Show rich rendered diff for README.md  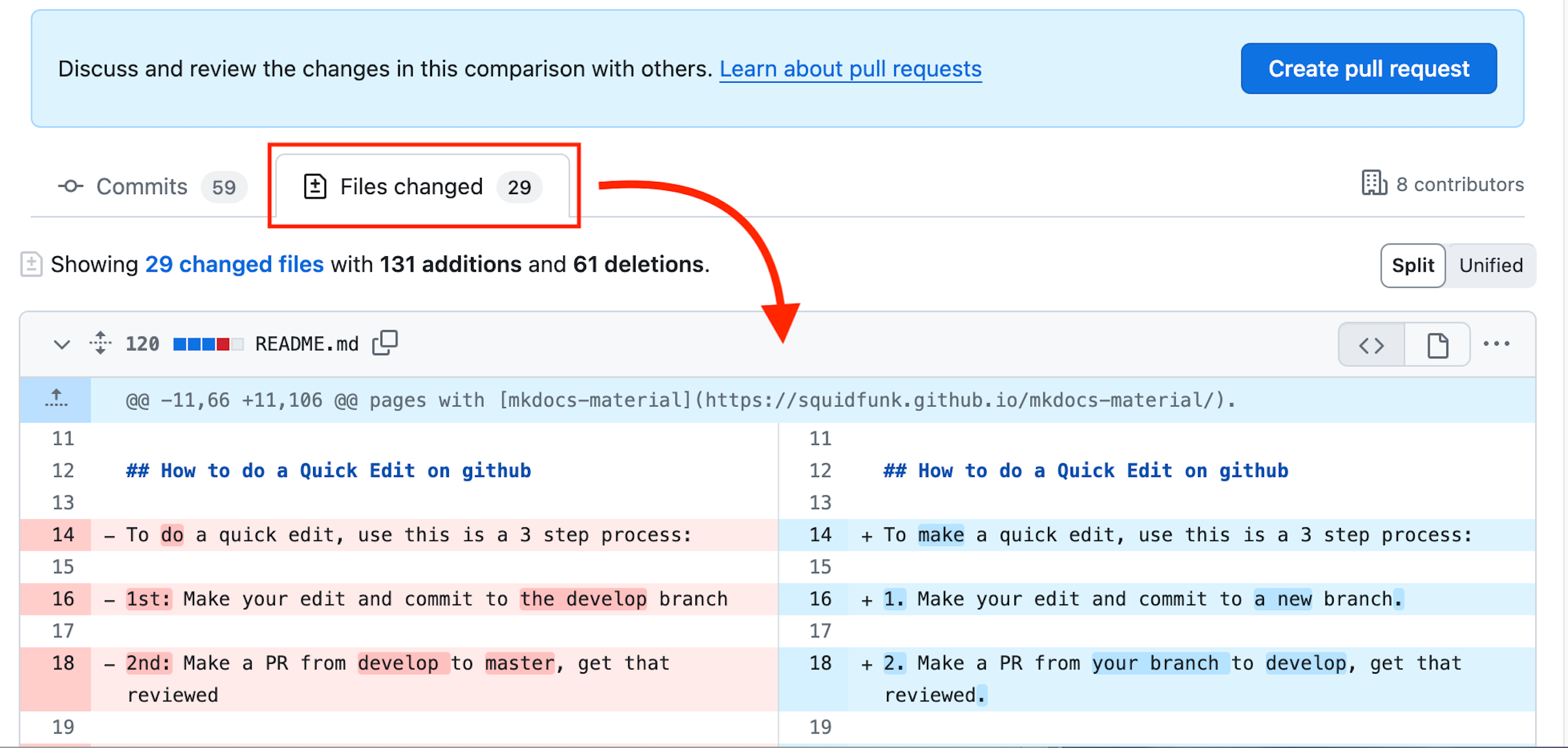[x=1437, y=345]
